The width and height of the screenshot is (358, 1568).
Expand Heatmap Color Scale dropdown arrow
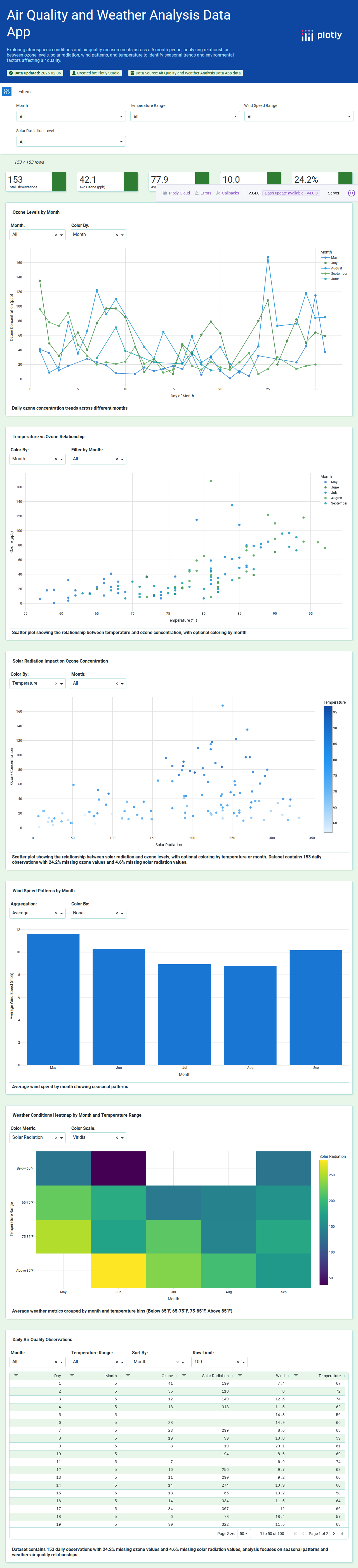(123, 1138)
